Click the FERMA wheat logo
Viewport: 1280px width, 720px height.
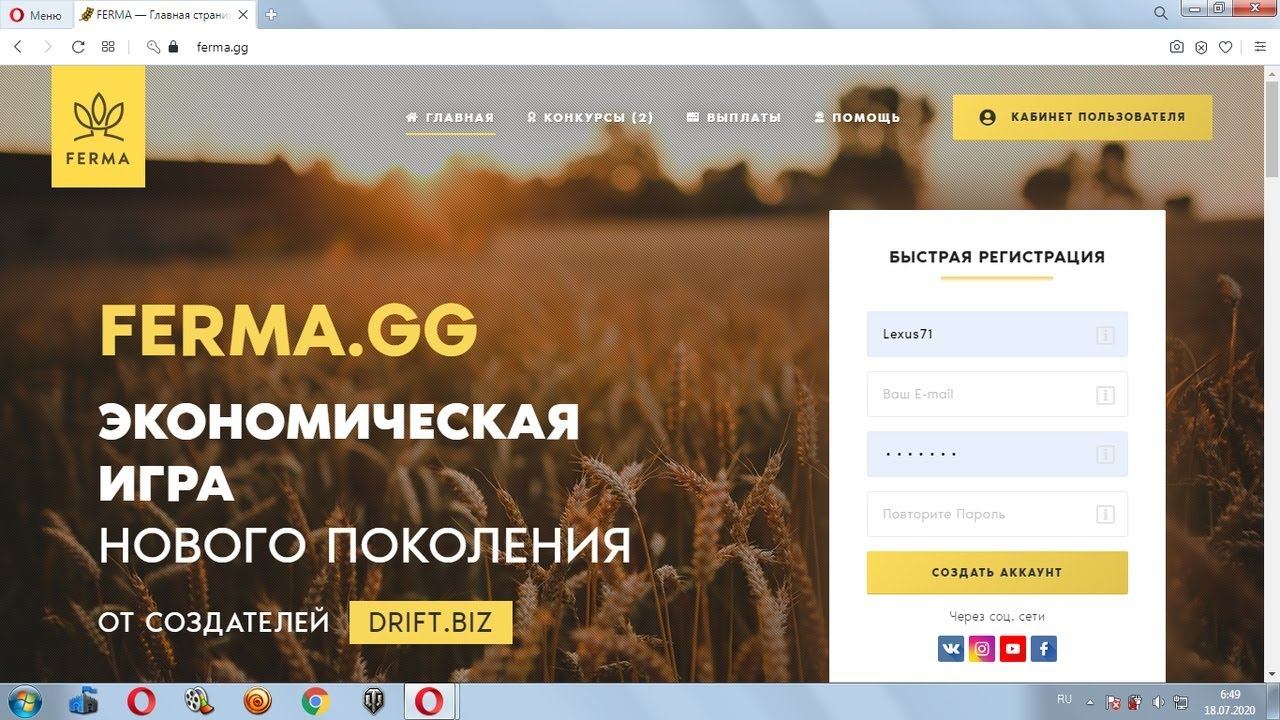pos(98,127)
